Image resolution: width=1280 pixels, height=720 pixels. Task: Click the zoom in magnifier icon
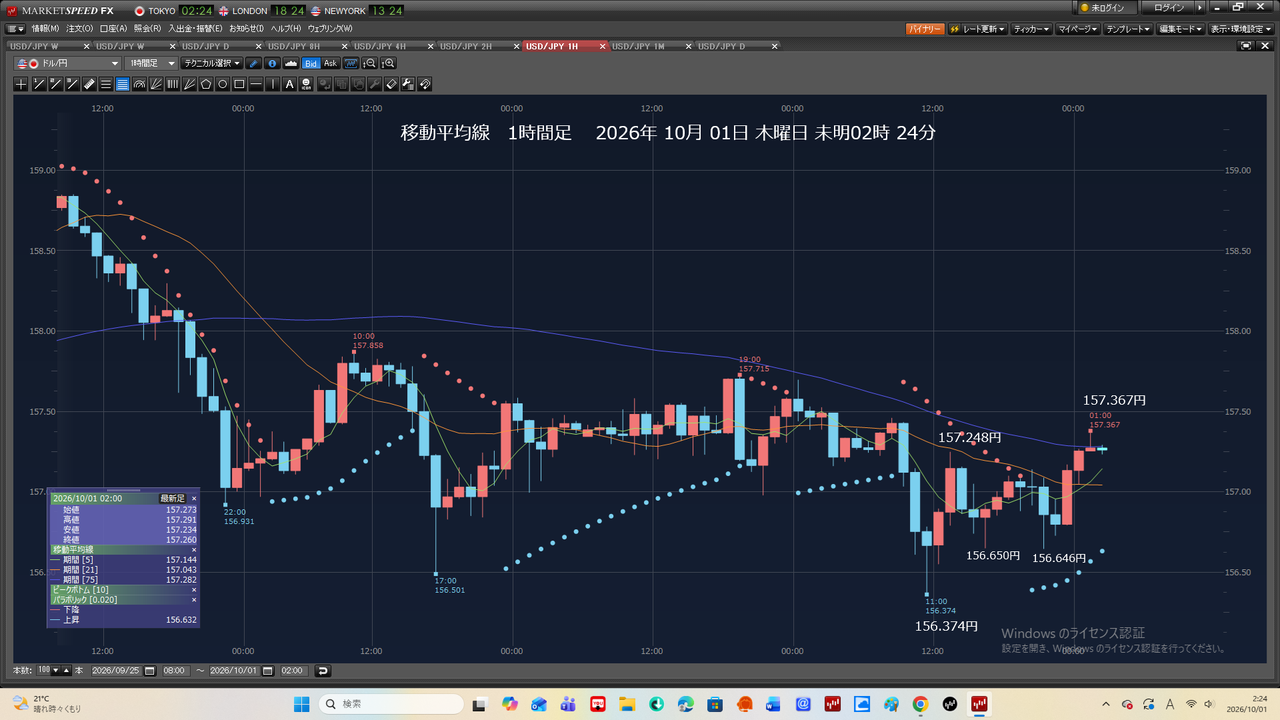pyautogui.click(x=389, y=63)
